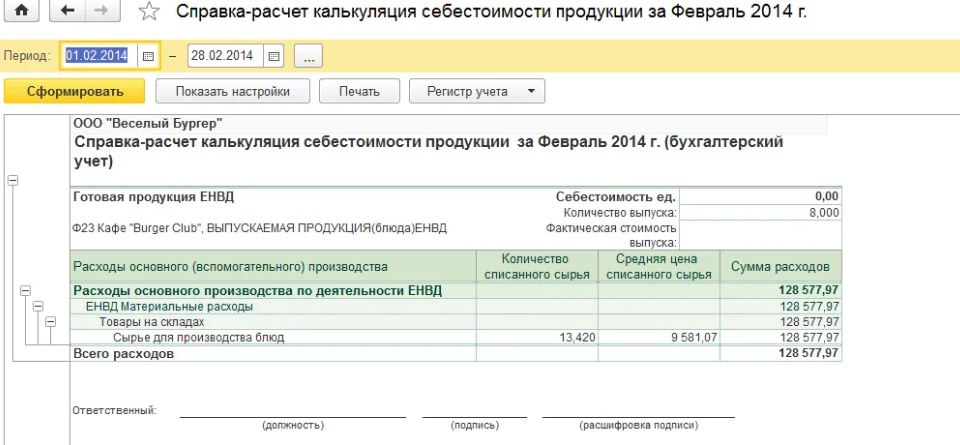
Task: Select the Ответственный label
Action: click(x=114, y=410)
